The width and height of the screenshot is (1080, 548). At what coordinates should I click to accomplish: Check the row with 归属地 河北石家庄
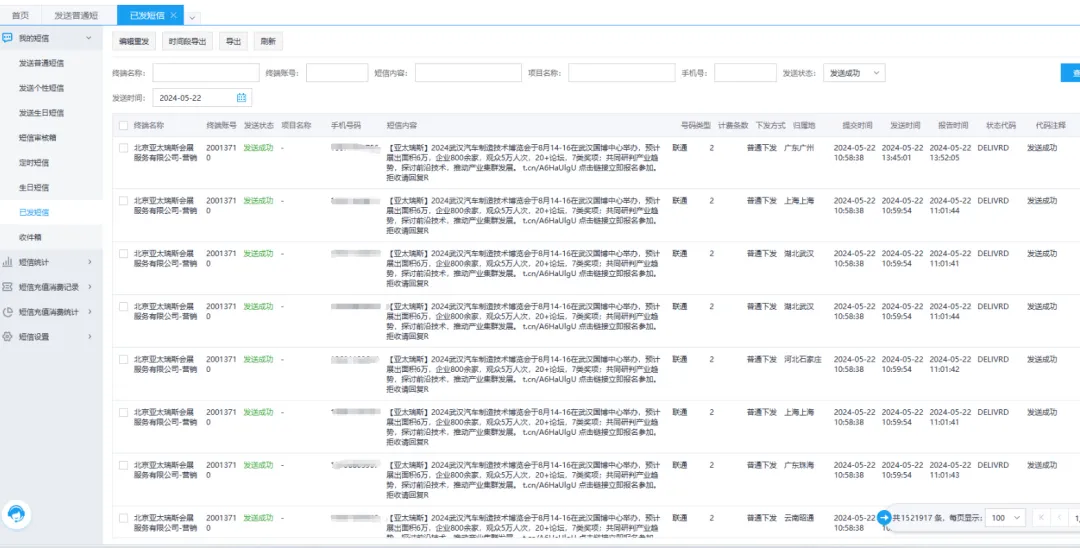(123, 359)
